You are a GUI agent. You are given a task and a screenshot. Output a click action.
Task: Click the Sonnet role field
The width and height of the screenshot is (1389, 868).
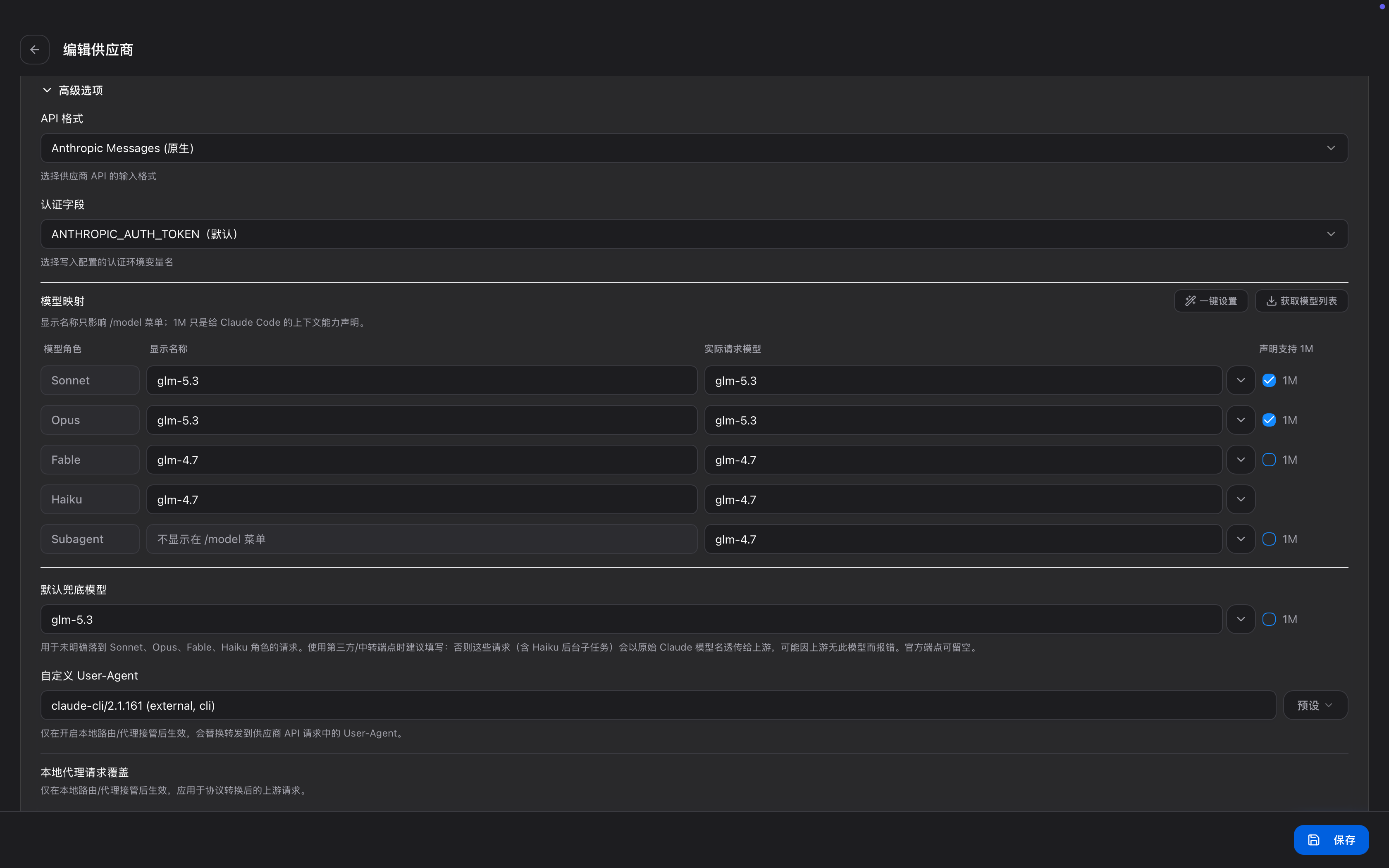90,381
